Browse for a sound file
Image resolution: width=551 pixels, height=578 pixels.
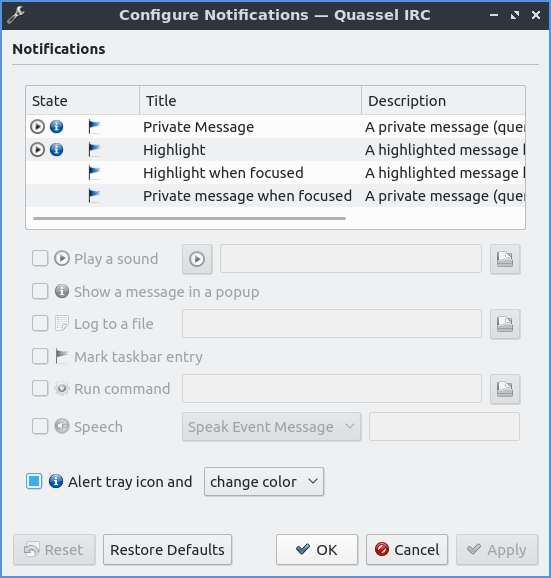coord(505,259)
